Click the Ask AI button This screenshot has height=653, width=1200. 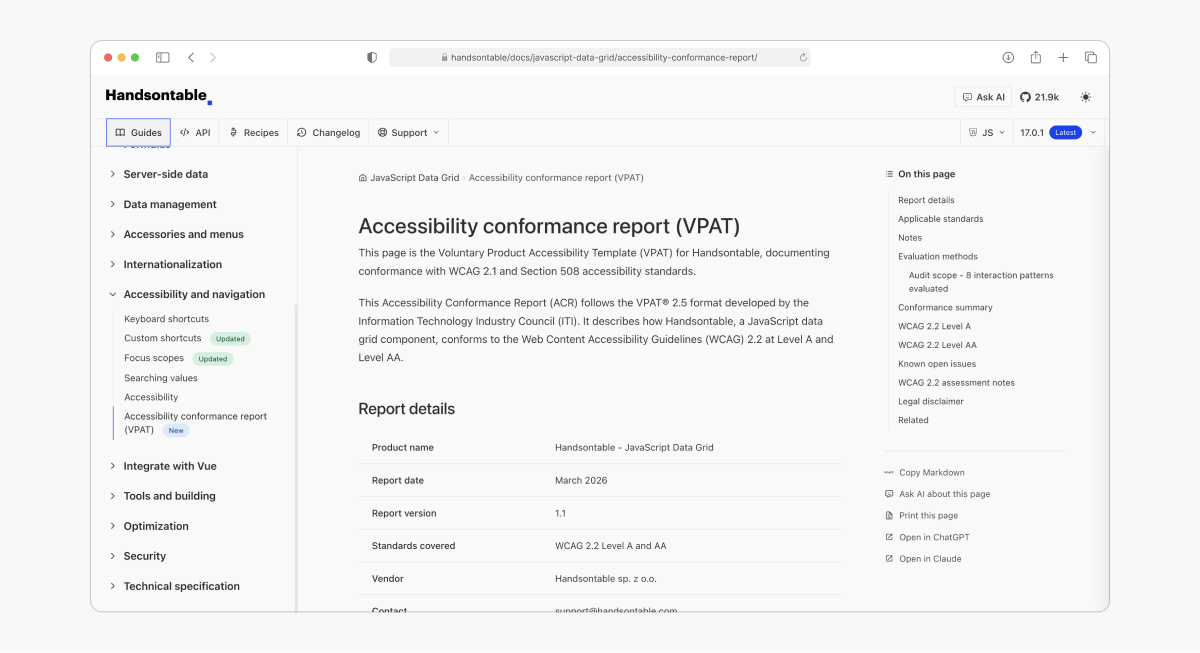[x=983, y=97]
